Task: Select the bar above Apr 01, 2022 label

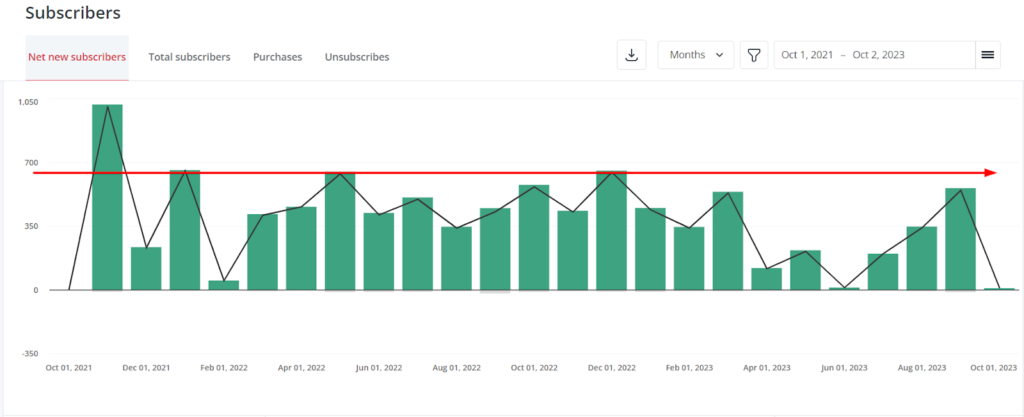Action: click(301, 248)
